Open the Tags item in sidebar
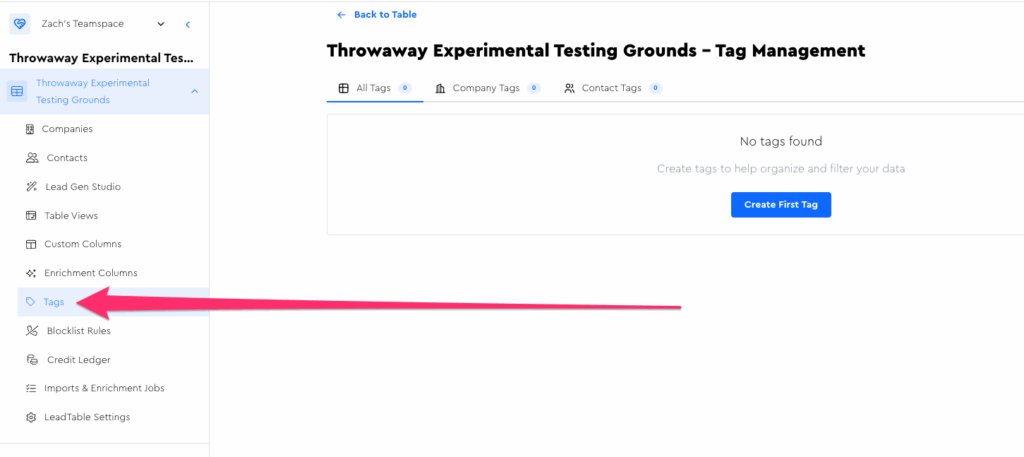The width and height of the screenshot is (1024, 457). pyautogui.click(x=54, y=302)
